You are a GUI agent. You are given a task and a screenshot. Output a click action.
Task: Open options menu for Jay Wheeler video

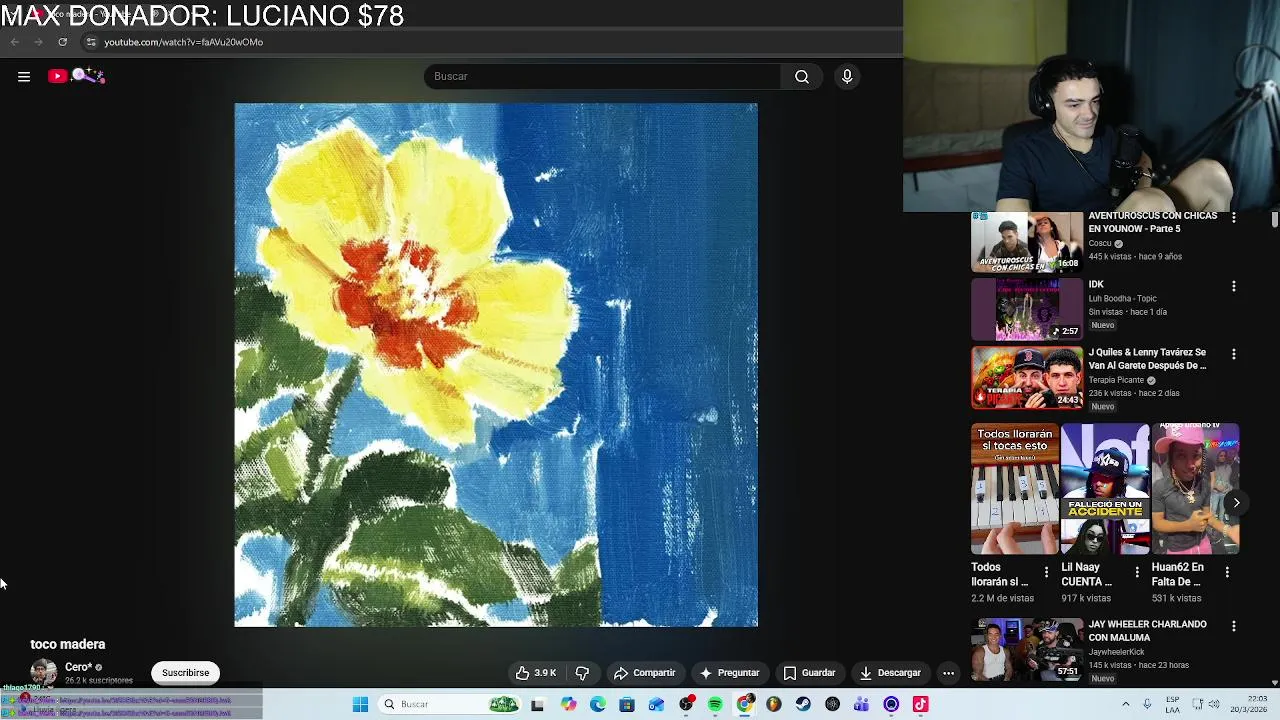click(x=1234, y=626)
